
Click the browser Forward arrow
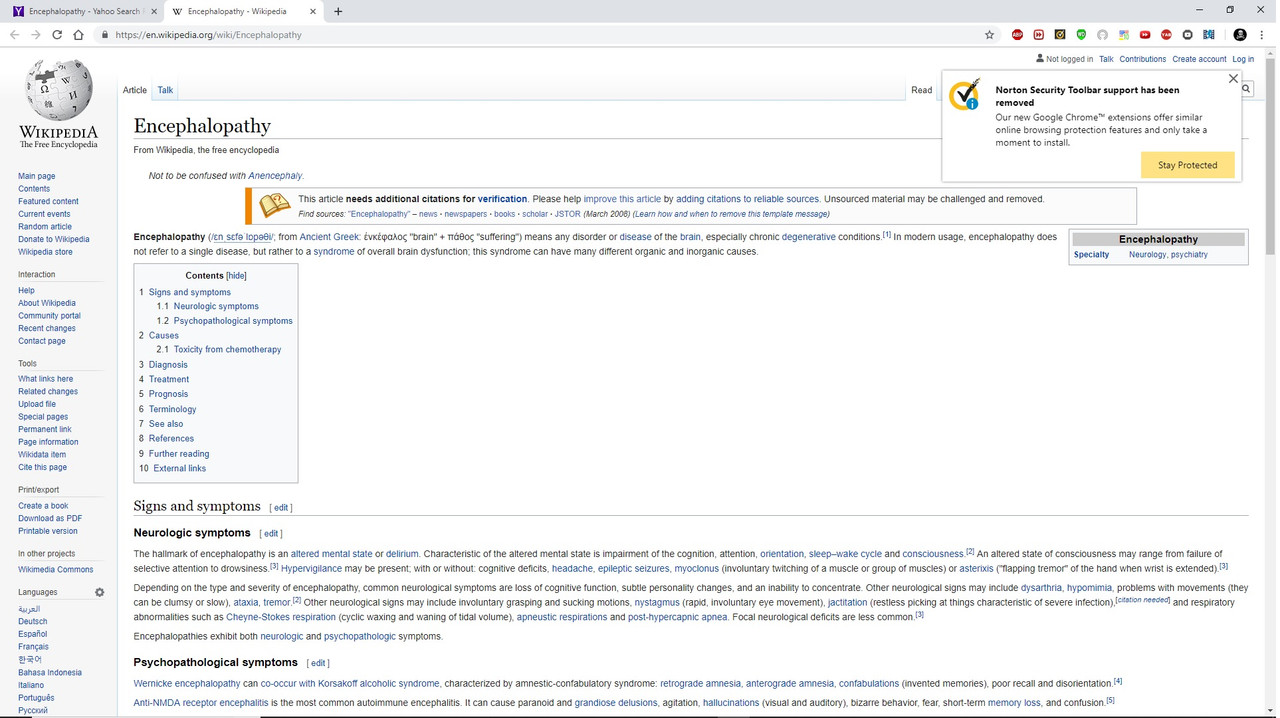click(36, 35)
